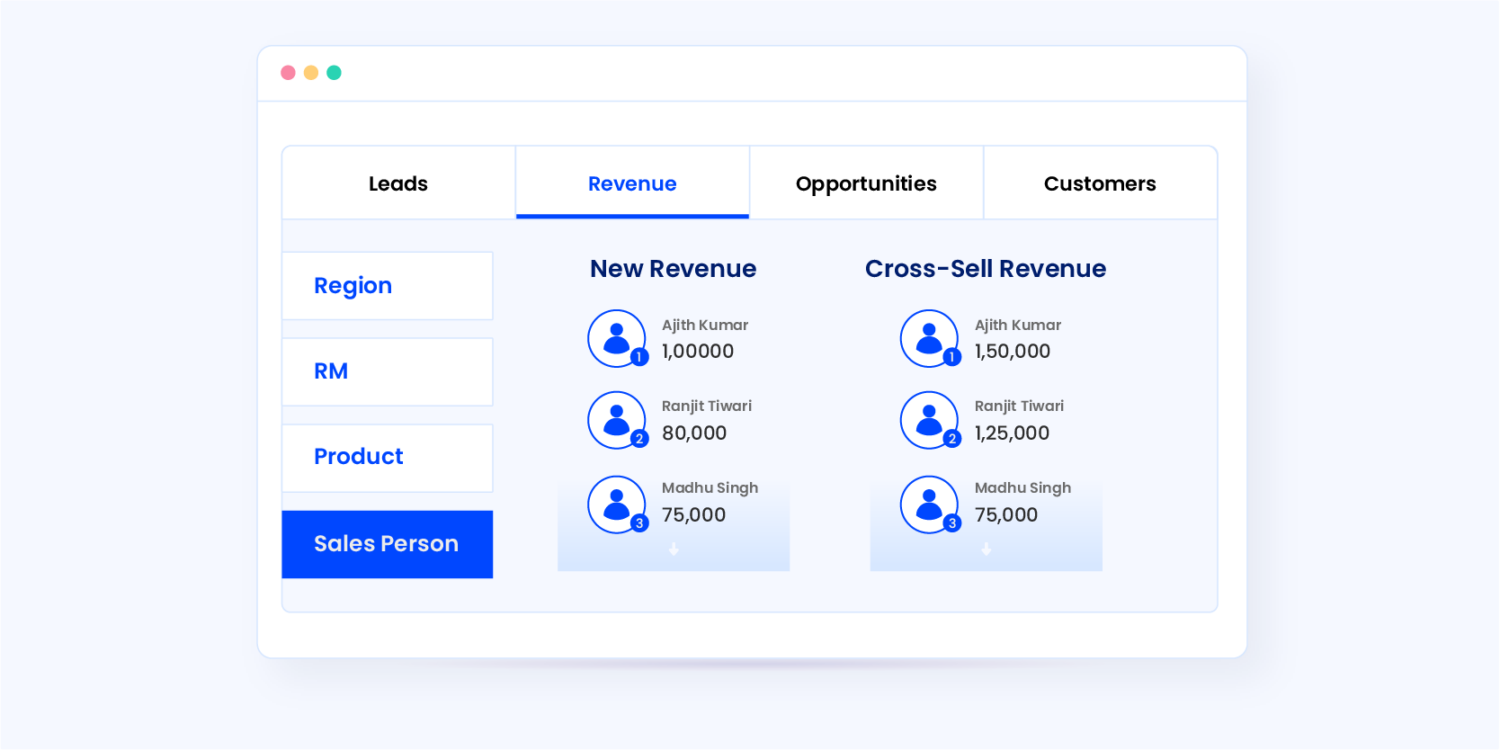Switch to the Leads tab
The image size is (1500, 750).
click(398, 183)
